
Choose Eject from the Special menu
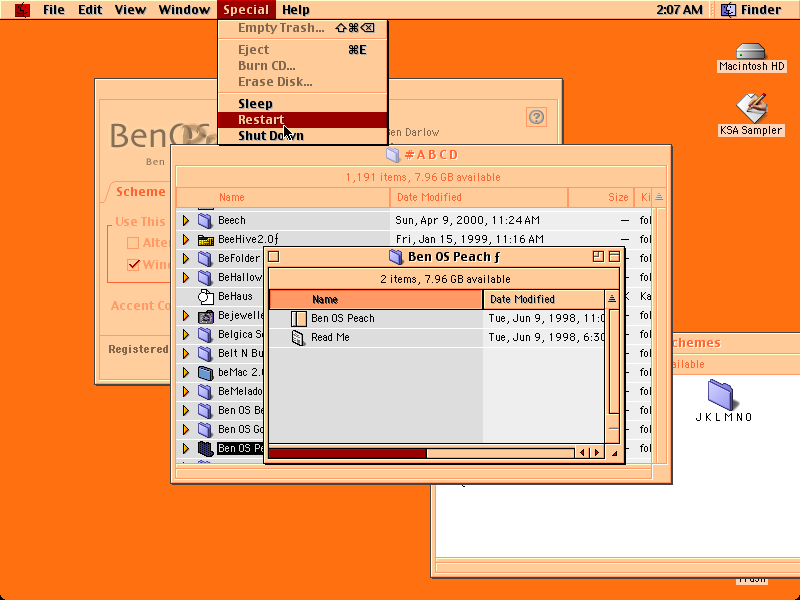pyautogui.click(x=303, y=49)
